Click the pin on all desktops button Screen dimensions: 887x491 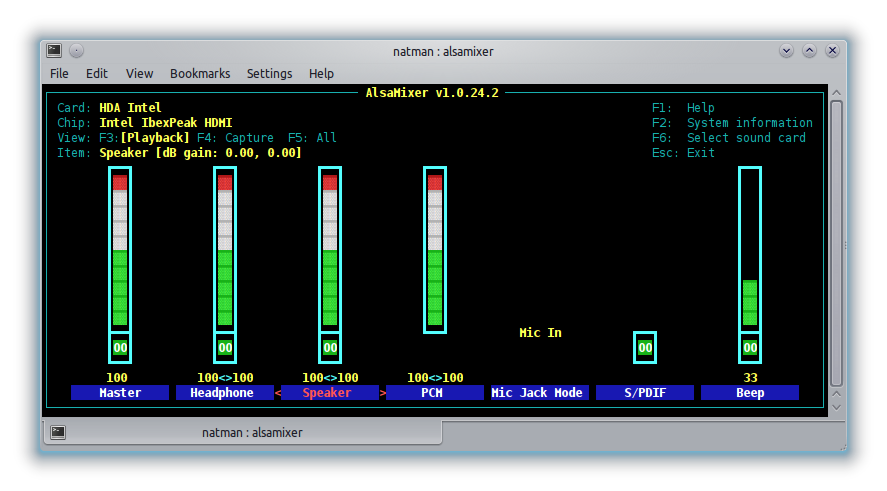[x=77, y=51]
